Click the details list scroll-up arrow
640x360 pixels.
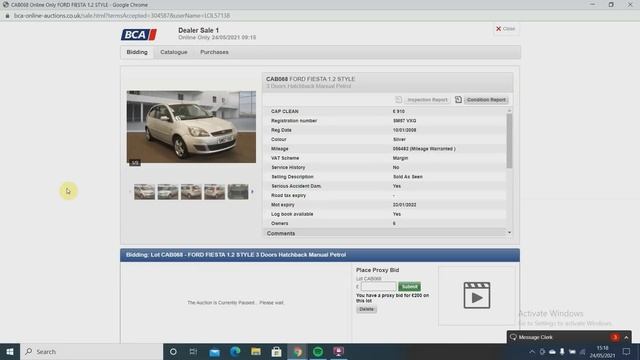tap(509, 111)
